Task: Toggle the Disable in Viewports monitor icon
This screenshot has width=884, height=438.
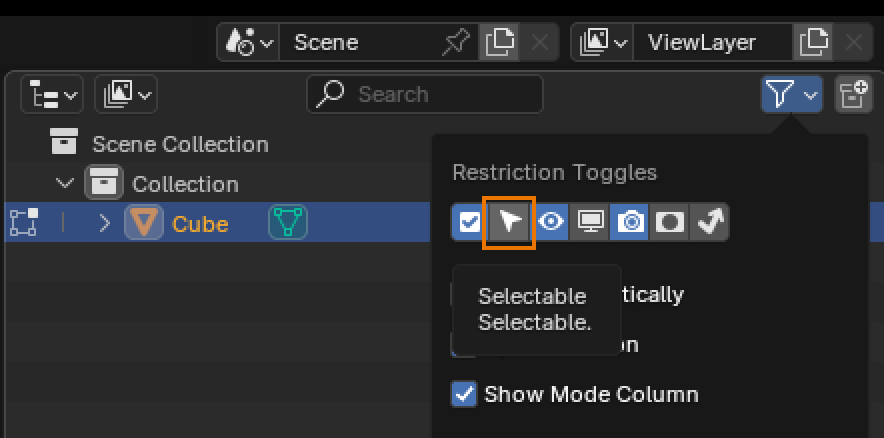Action: pyautogui.click(x=590, y=222)
